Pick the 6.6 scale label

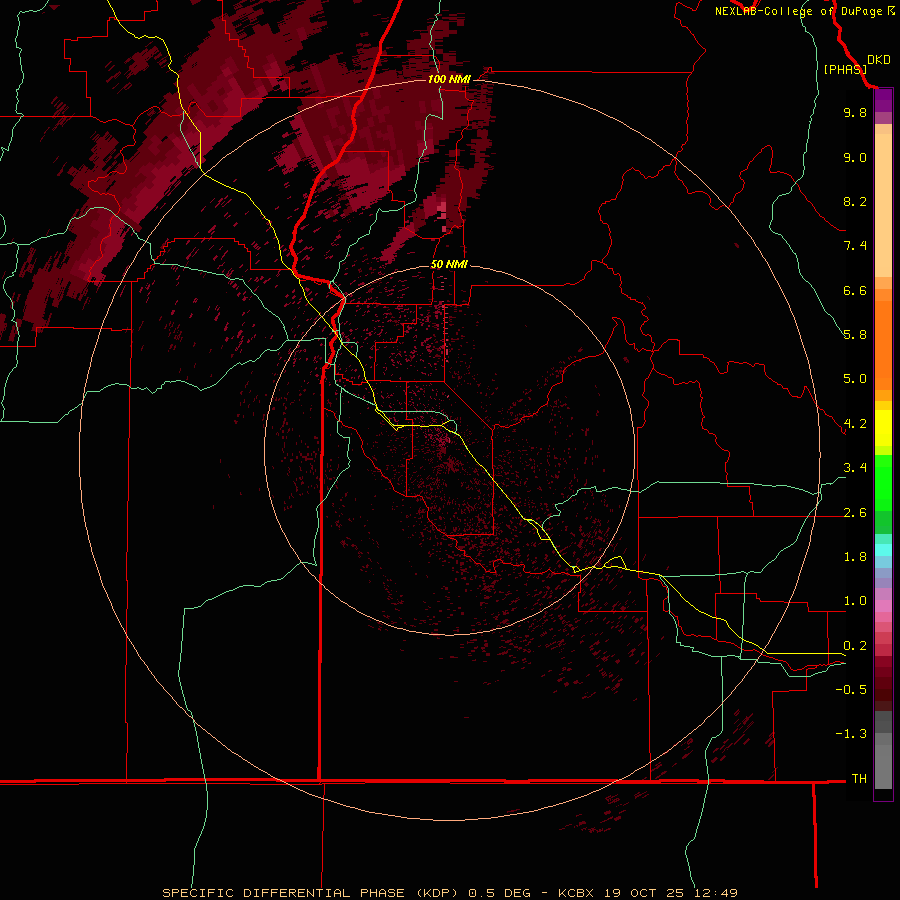(x=855, y=290)
